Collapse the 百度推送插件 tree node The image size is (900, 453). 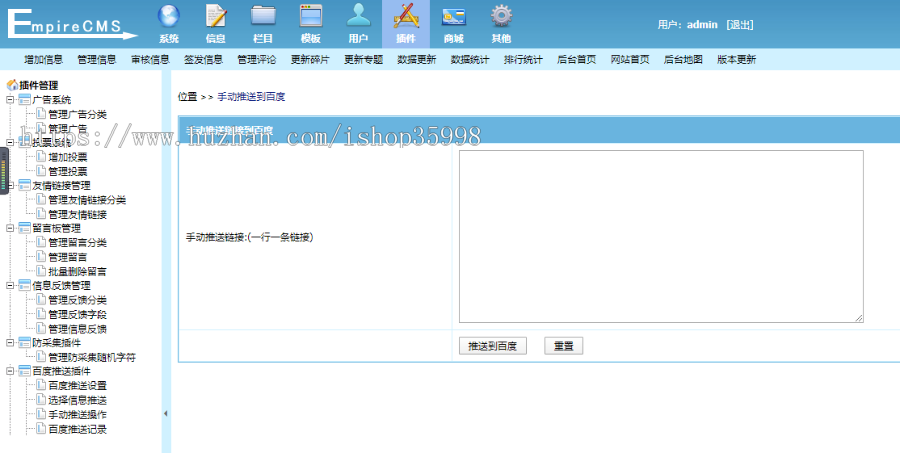(x=10, y=371)
